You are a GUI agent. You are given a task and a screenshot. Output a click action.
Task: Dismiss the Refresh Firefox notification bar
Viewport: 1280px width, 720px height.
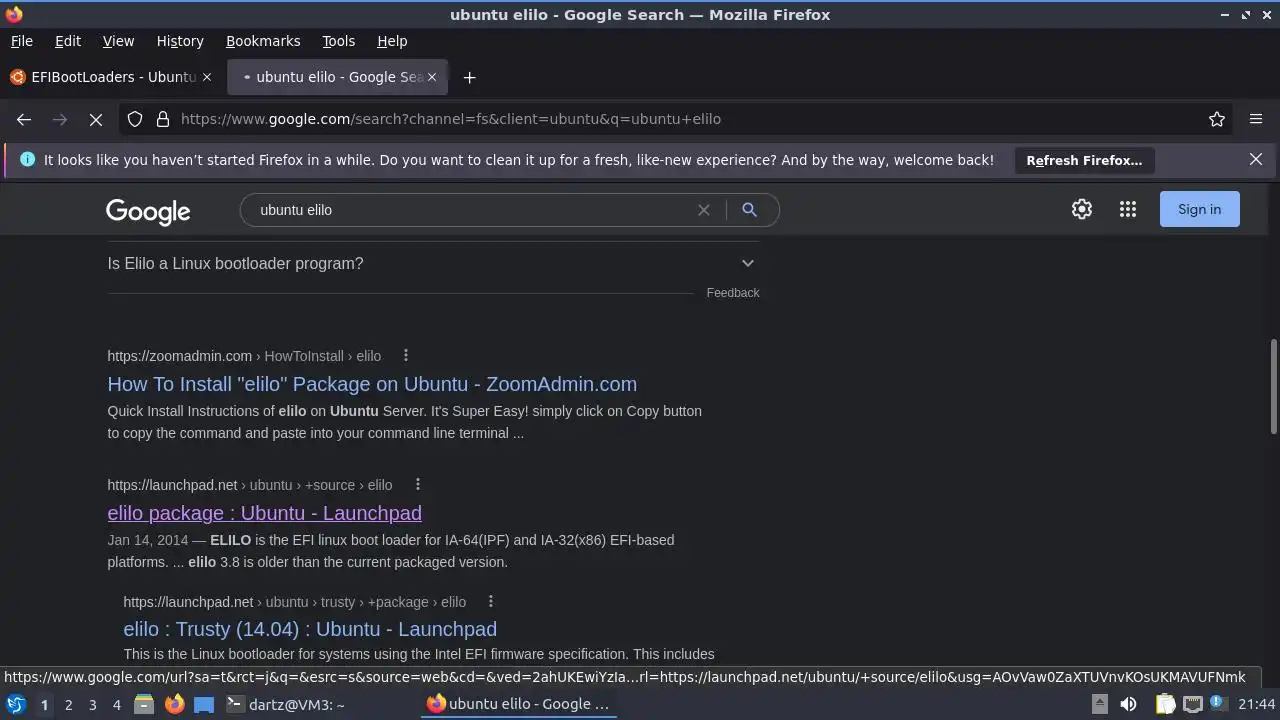pyautogui.click(x=1256, y=159)
